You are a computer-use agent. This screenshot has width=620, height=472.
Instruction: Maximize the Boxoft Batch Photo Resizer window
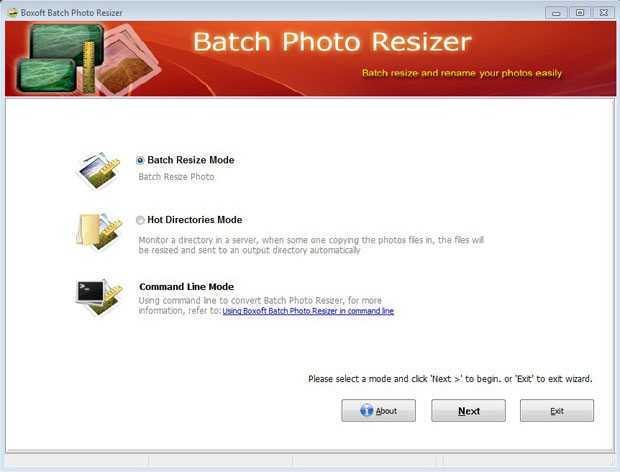coord(580,13)
